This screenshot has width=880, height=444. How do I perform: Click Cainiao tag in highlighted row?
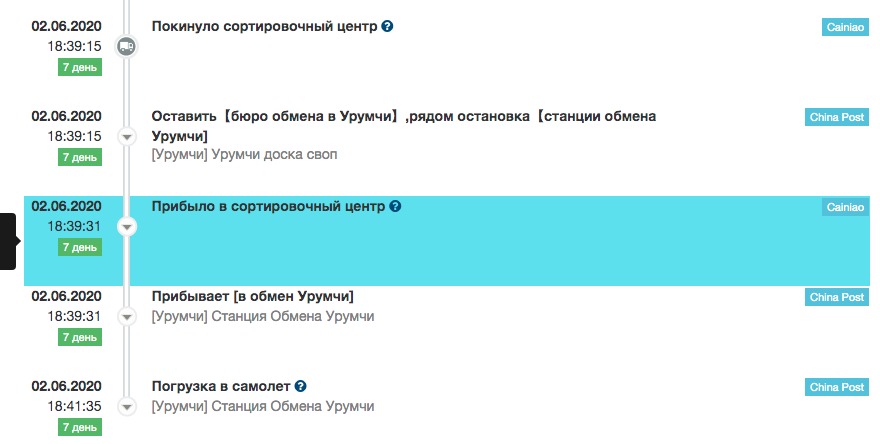pyautogui.click(x=845, y=207)
